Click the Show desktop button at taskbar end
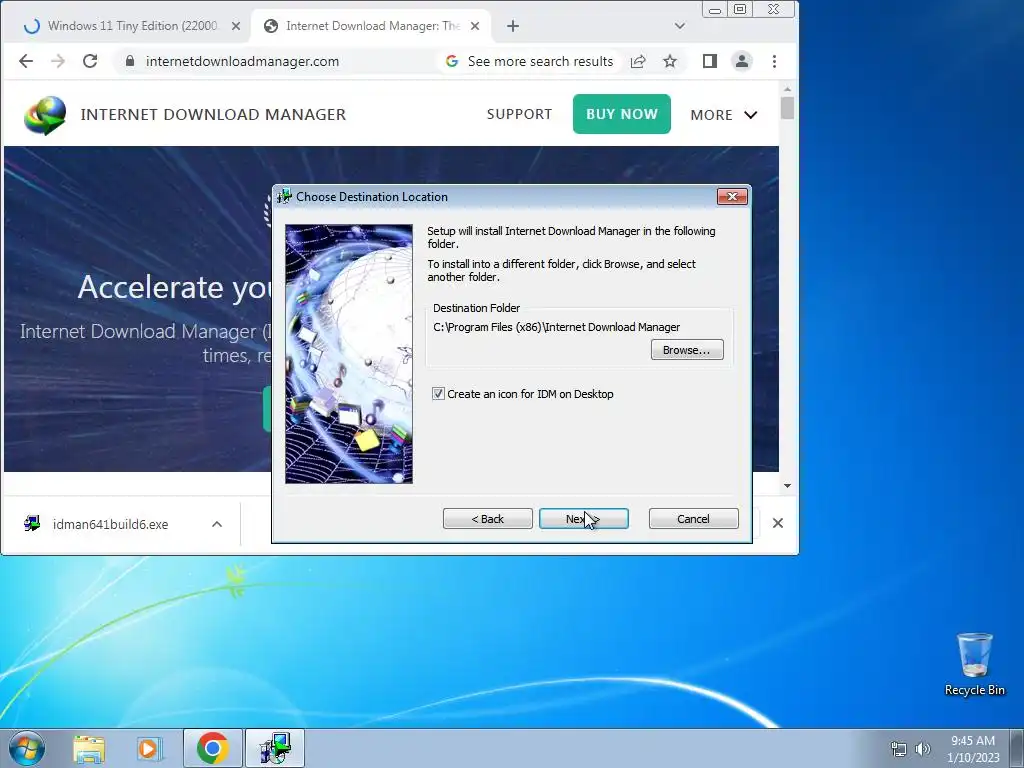 tap(1017, 748)
